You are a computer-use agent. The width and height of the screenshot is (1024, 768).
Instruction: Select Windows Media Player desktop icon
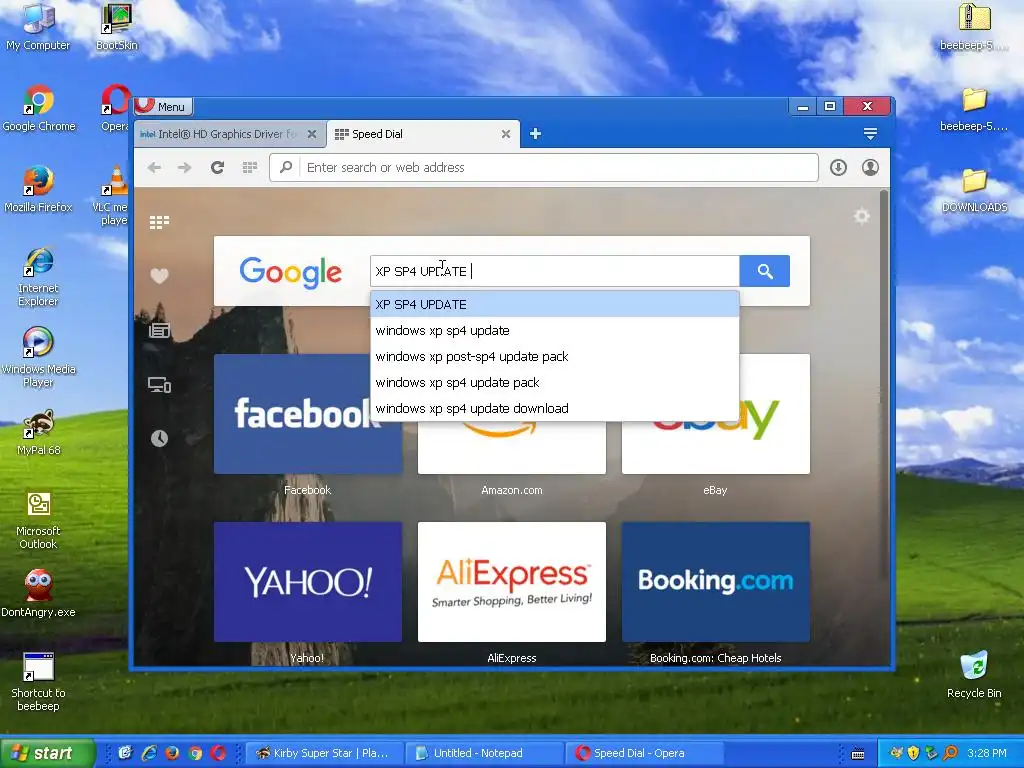click(39, 359)
